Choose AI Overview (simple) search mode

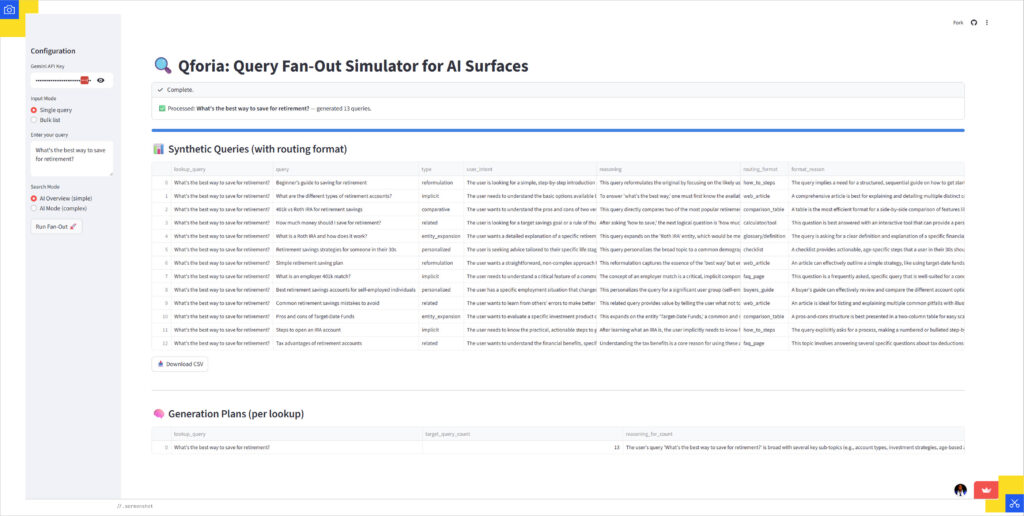tap(35, 198)
